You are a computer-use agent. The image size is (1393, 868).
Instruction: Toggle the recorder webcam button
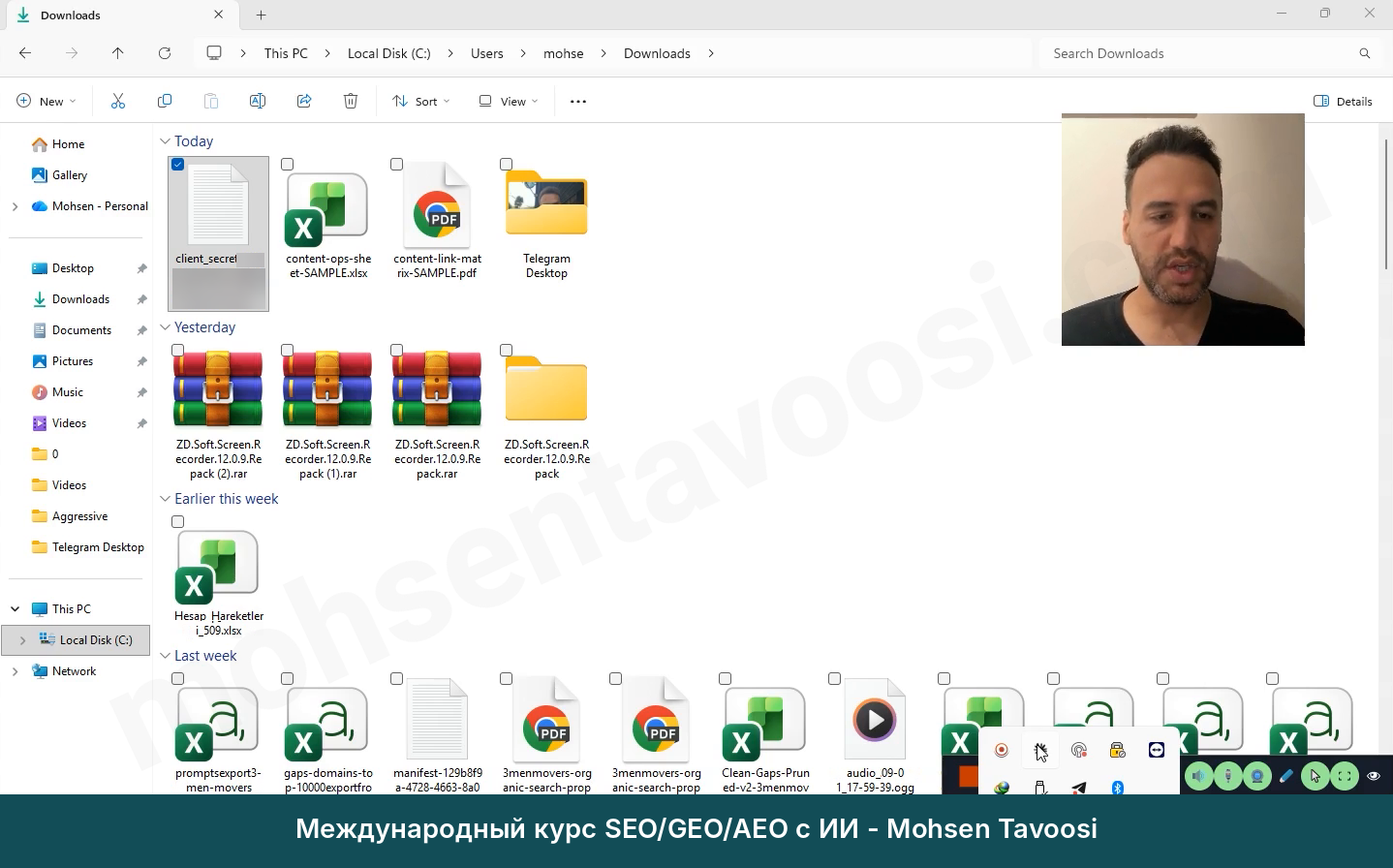pyautogui.click(x=1257, y=776)
